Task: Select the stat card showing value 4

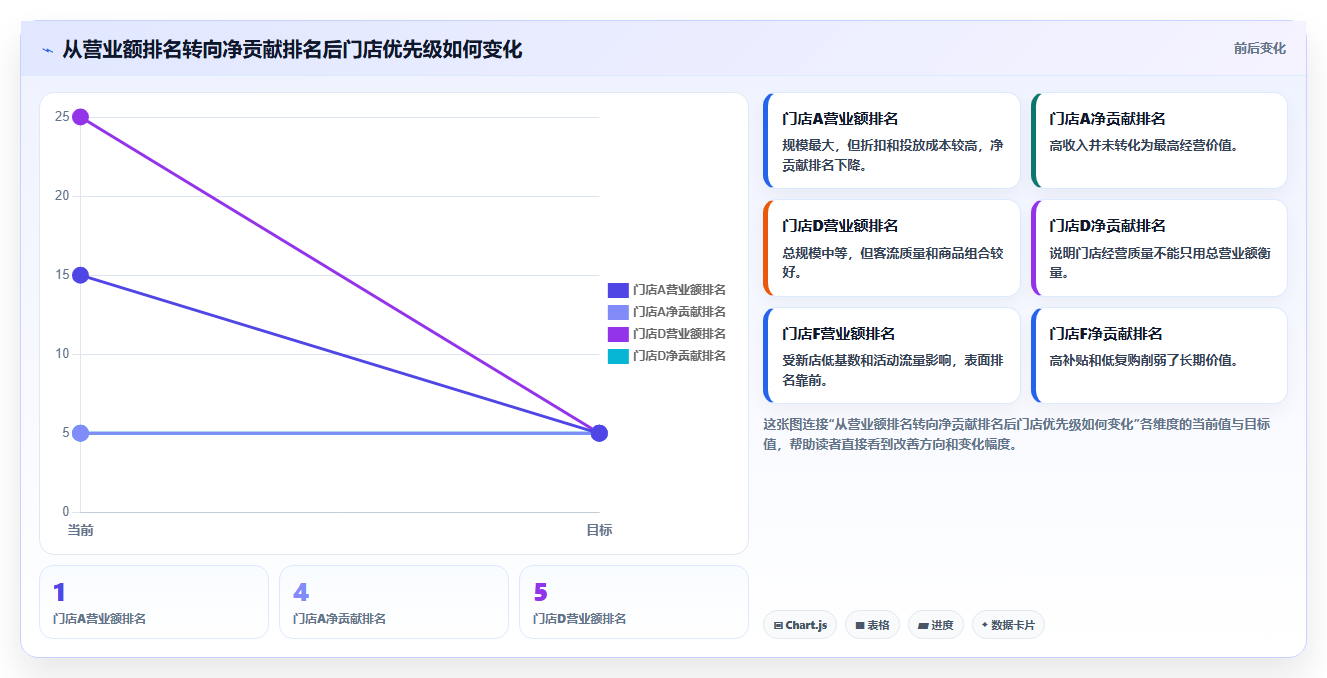Action: [394, 602]
